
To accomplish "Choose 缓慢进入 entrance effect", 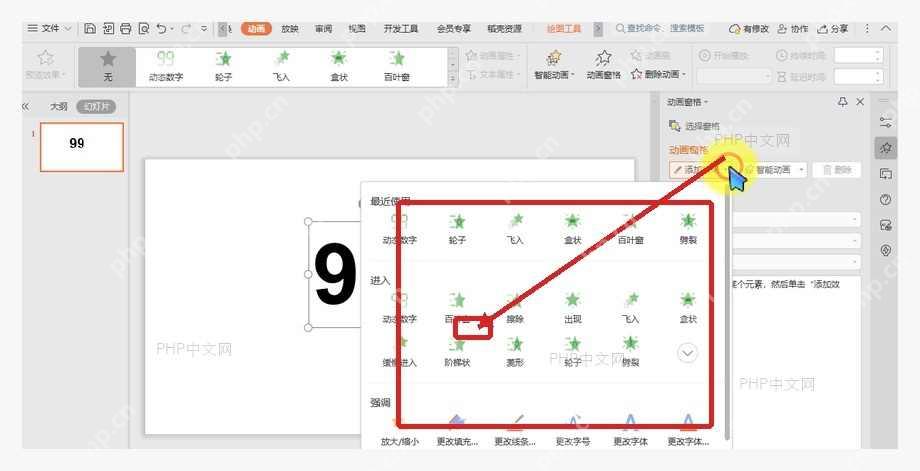I will [399, 352].
